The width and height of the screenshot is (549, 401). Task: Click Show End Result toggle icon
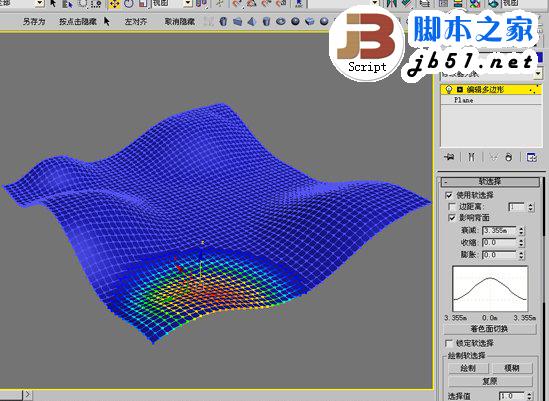point(472,157)
